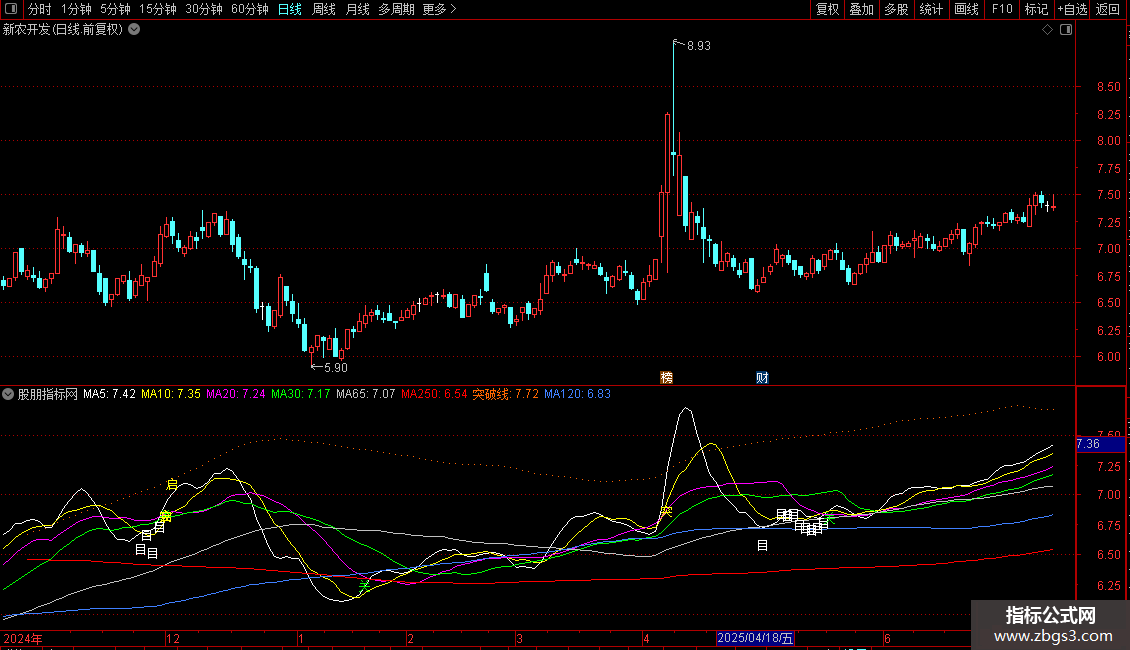The image size is (1130, 650).
Task: Click the 启 signal marker in indicator panel
Action: pos(172,484)
